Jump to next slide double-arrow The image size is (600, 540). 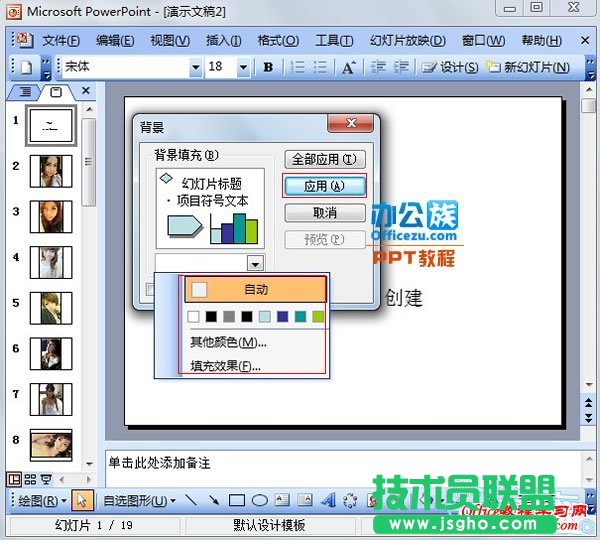tap(589, 417)
